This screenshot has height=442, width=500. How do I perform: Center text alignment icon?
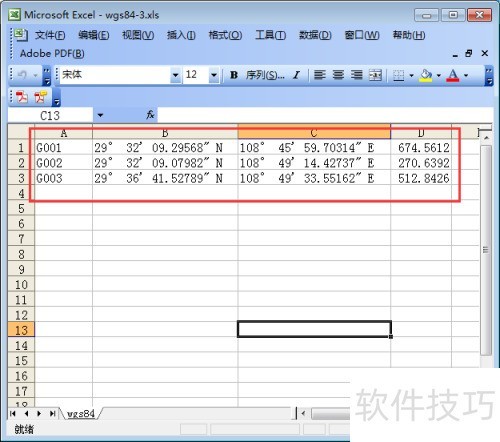(338, 75)
